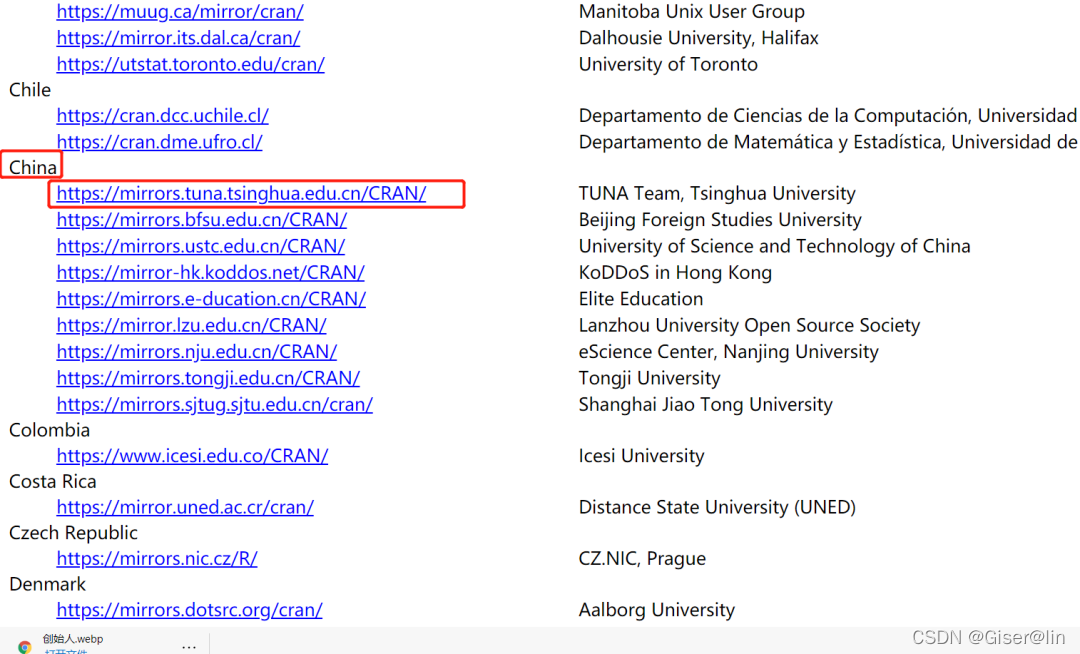Click the Costa Rica country heading

point(52,482)
